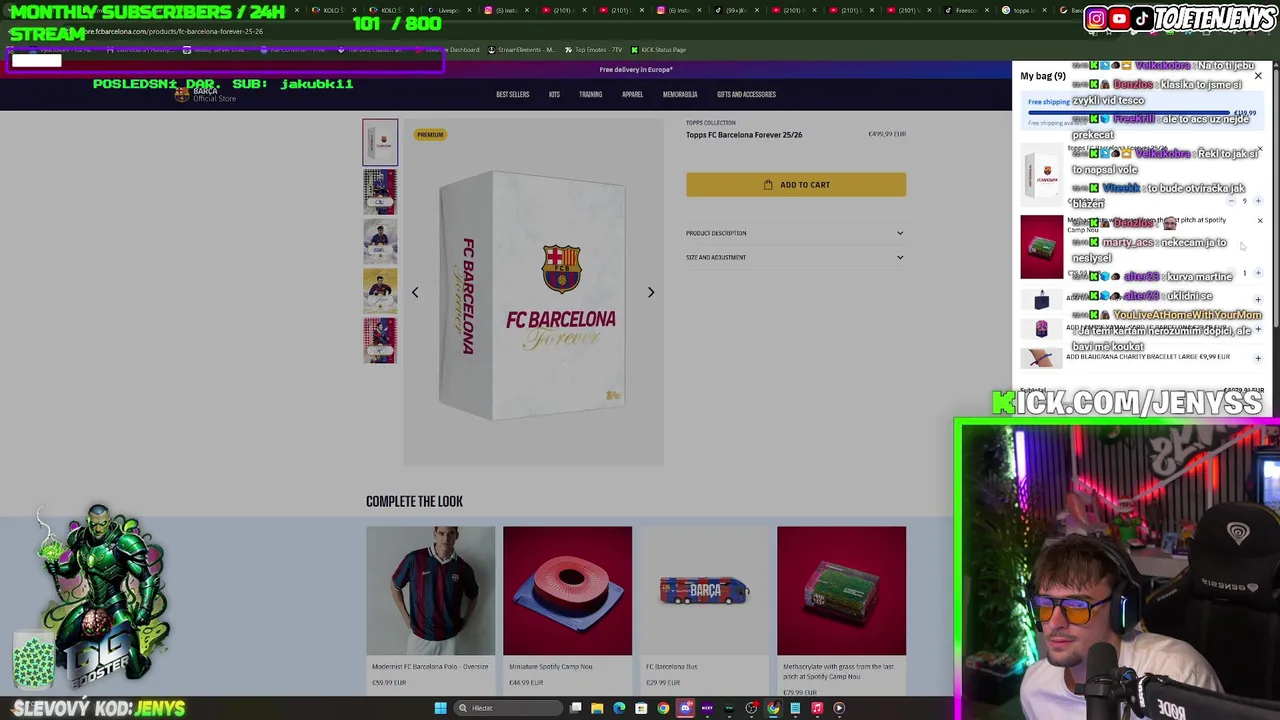Open the Apparel menu
Viewport: 1280px width, 720px height.
click(632, 94)
